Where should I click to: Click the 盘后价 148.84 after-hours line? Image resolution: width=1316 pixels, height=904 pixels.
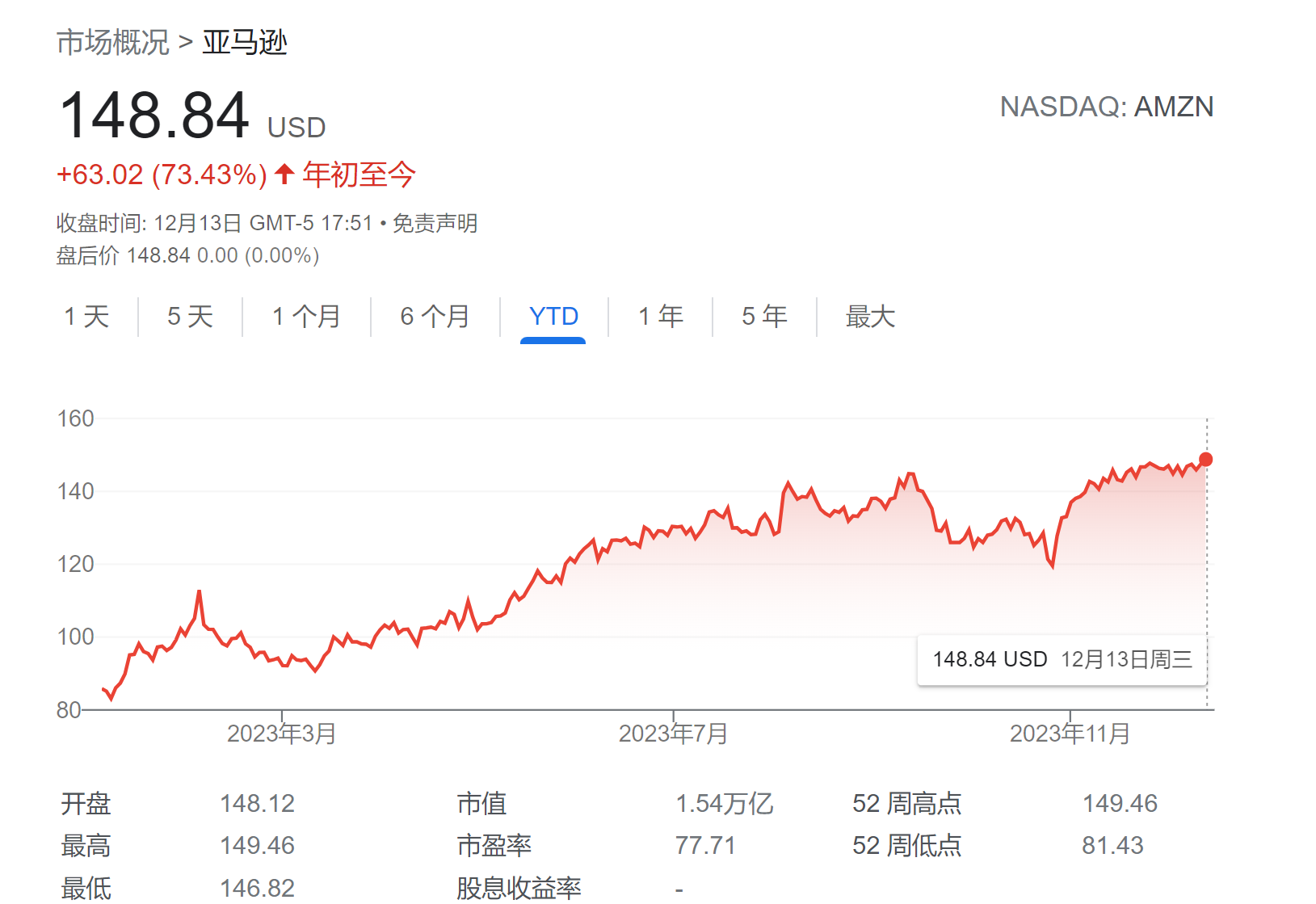point(187,256)
